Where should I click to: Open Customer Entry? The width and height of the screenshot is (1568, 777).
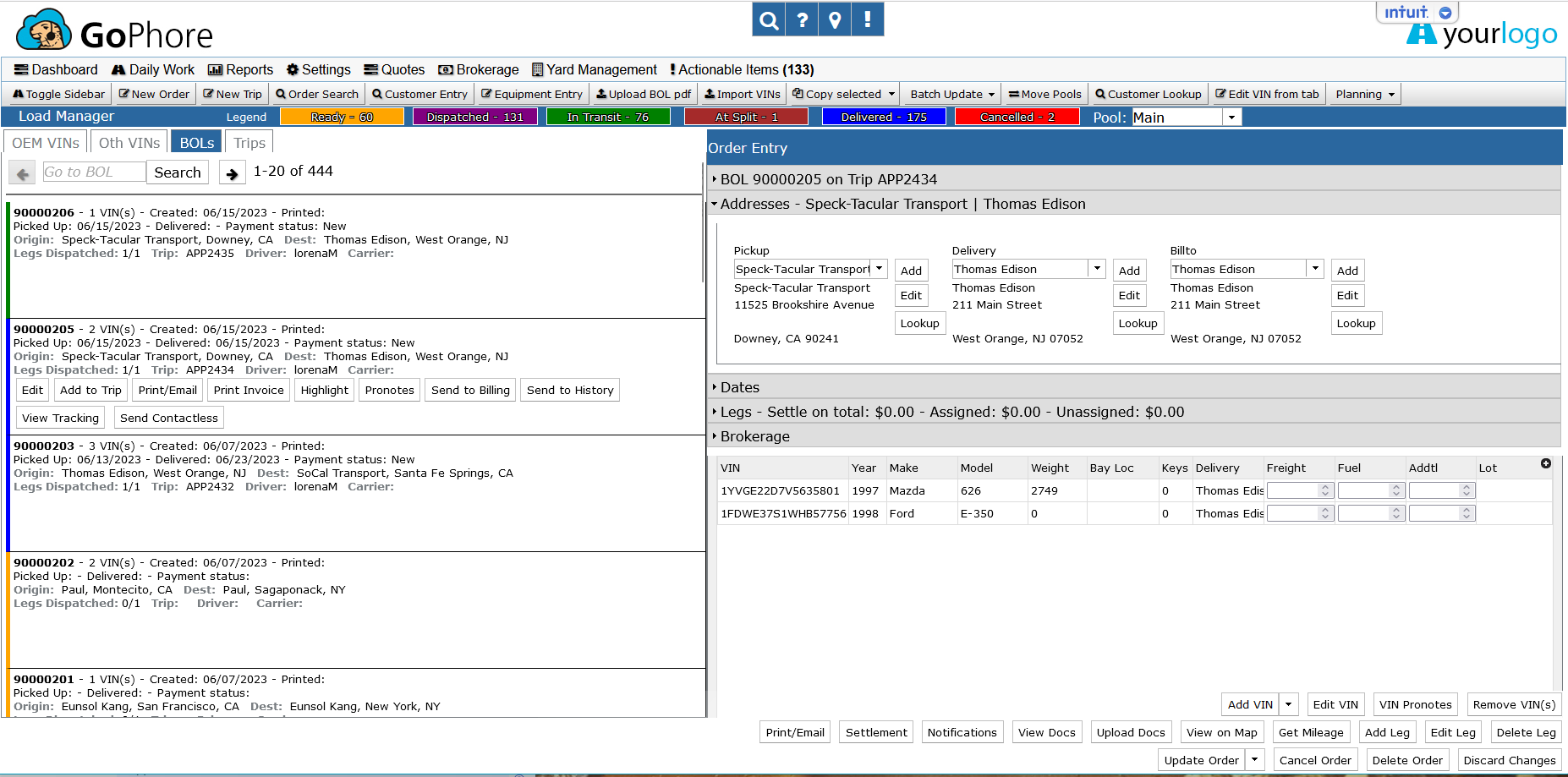point(419,94)
